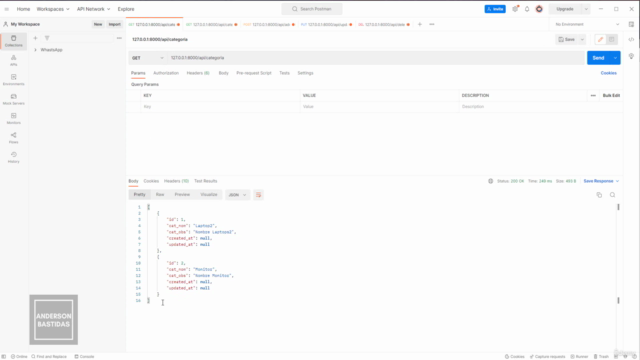Click the Save button
Viewport: 640px width, 360px height.
pyautogui.click(x=567, y=40)
